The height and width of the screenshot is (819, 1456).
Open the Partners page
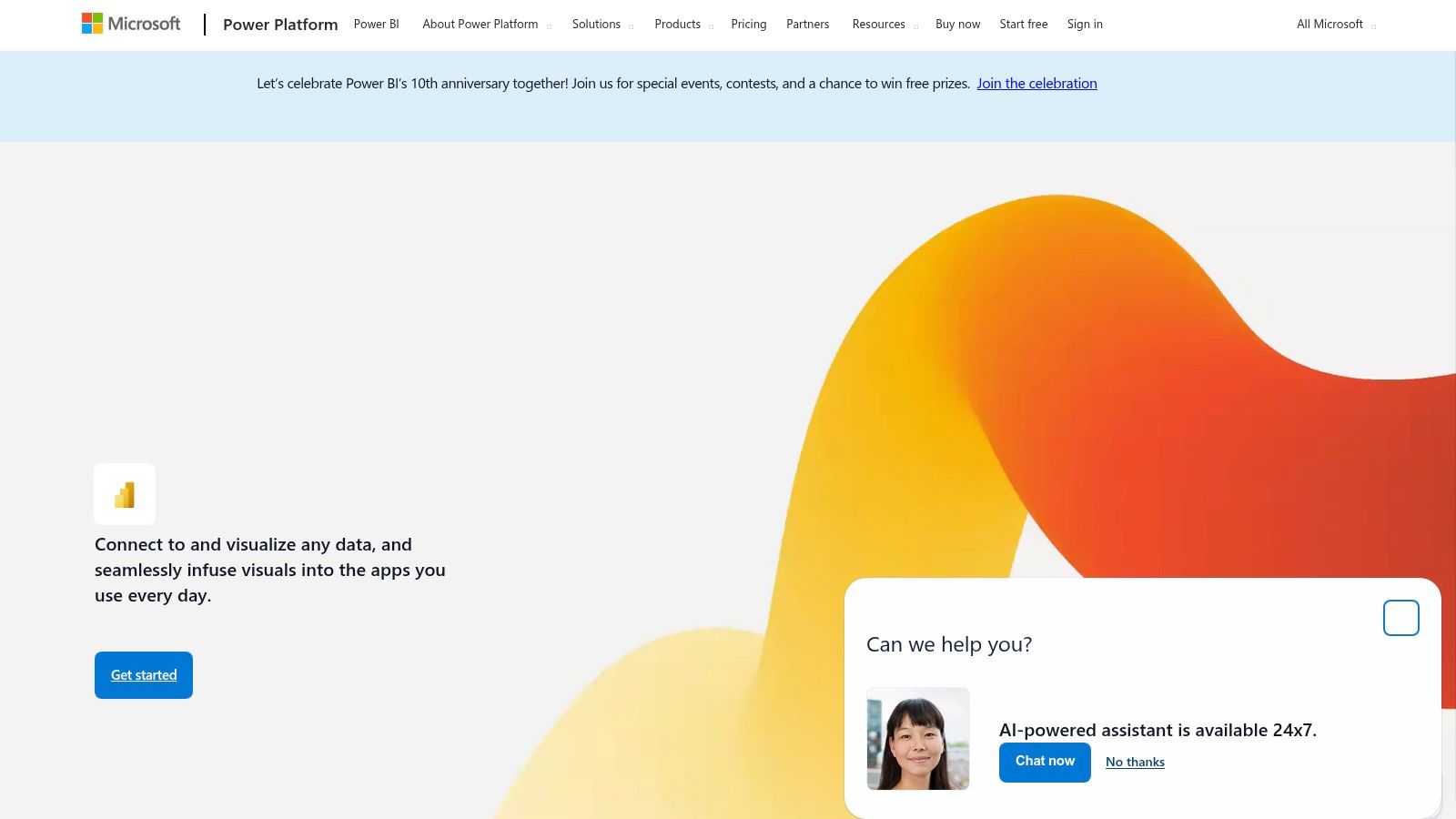coord(807,25)
